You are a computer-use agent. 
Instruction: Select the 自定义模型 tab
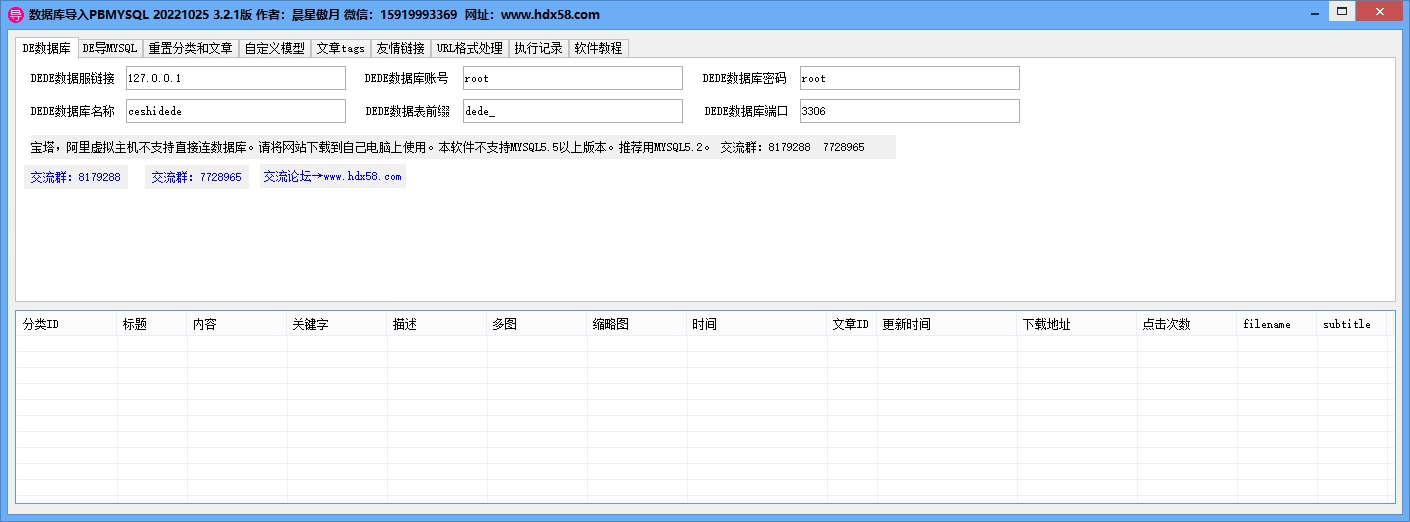(274, 48)
